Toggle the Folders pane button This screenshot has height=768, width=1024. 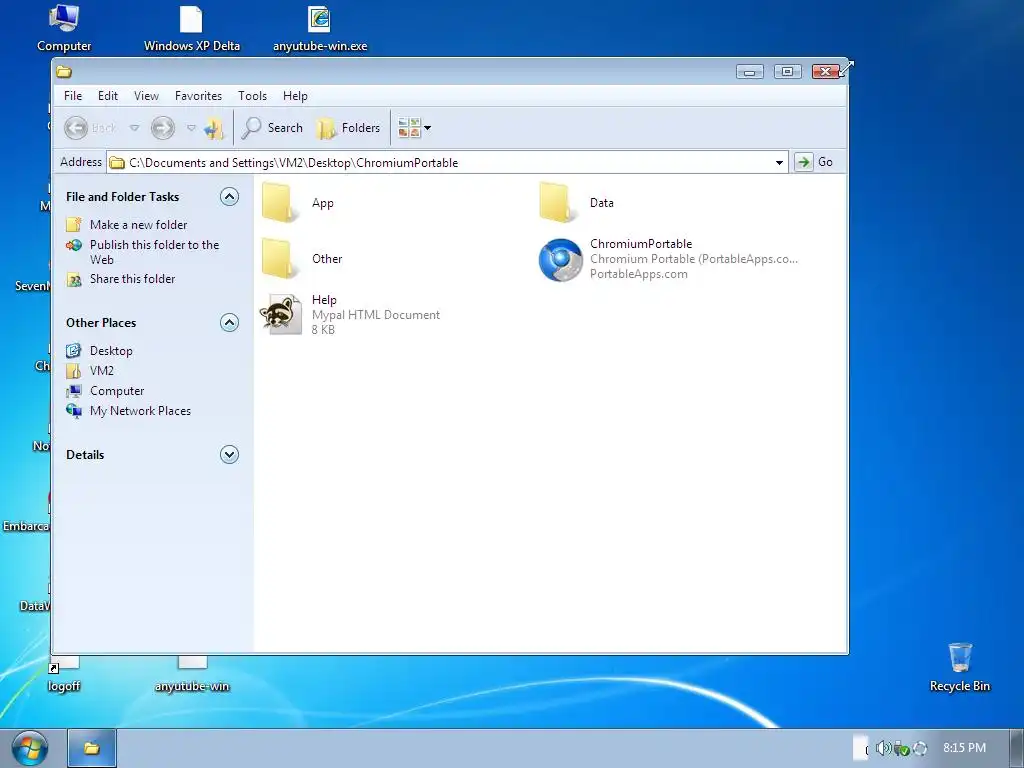349,128
